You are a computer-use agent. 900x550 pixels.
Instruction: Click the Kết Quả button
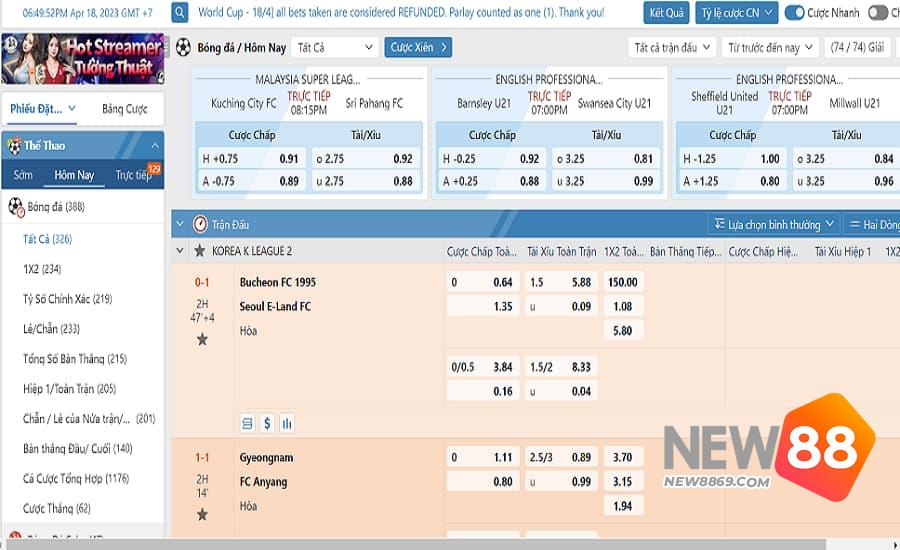(x=667, y=13)
